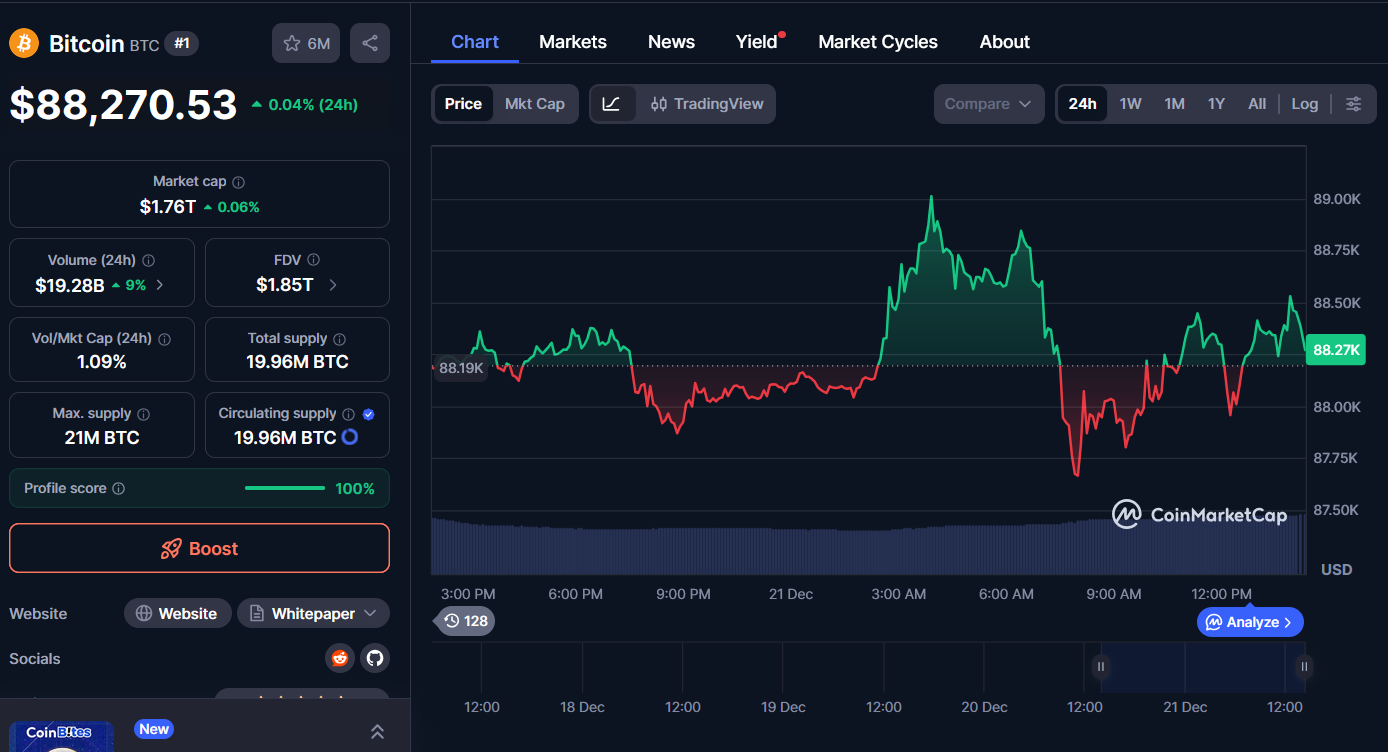Open the CoinBites thumbnail
1388x752 pixels.
point(61,737)
